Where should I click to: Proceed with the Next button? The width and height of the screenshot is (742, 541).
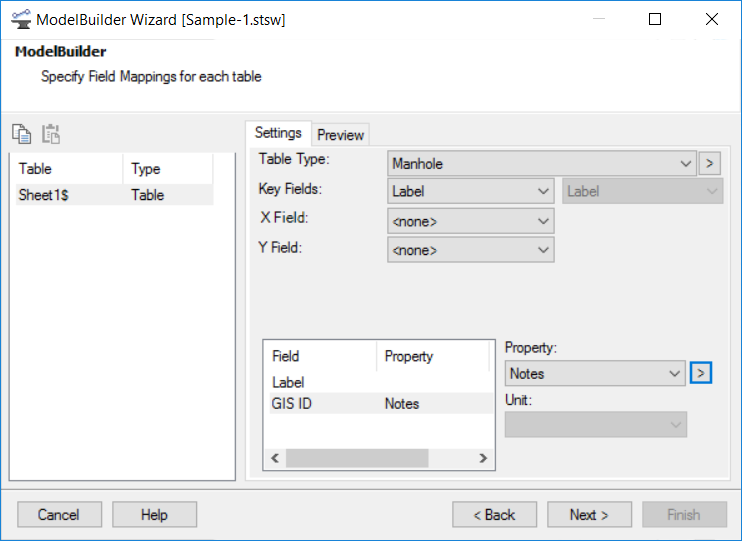click(589, 514)
